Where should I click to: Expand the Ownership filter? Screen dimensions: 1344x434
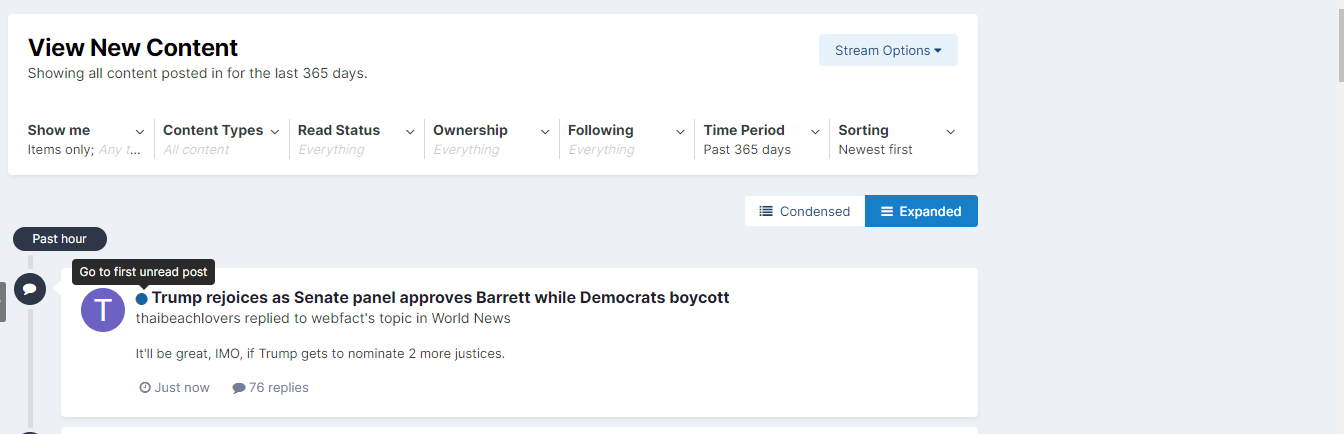[491, 139]
